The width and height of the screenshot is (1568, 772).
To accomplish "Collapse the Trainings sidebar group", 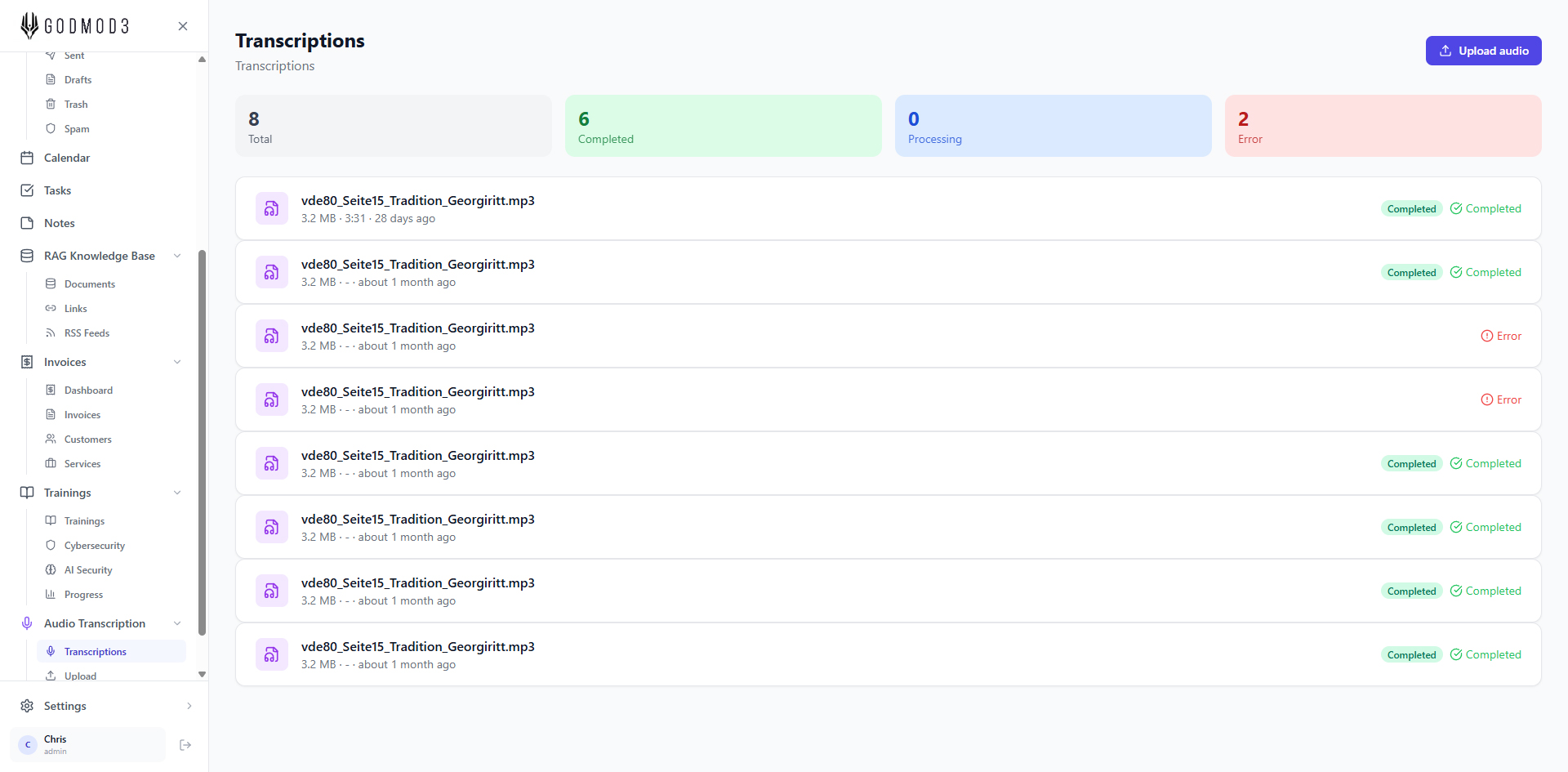I will [x=177, y=493].
